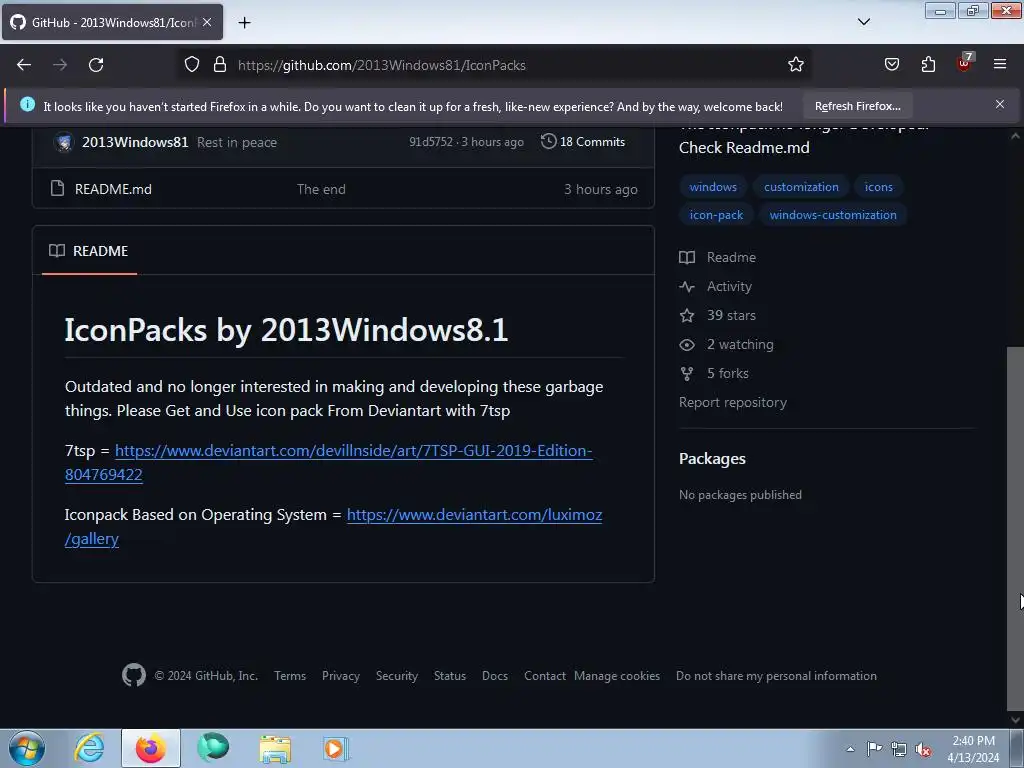Screen dimensions: 1024x768
Task: Open the Privacy footer link
Action: point(341,676)
